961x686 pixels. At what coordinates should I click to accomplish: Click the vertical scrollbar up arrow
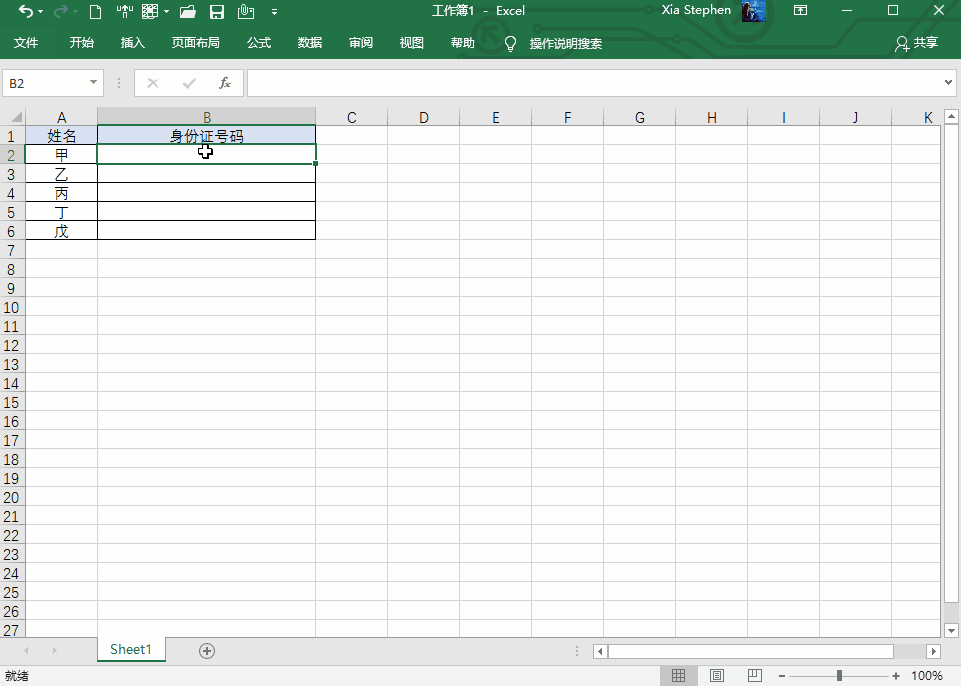pyautogui.click(x=951, y=116)
